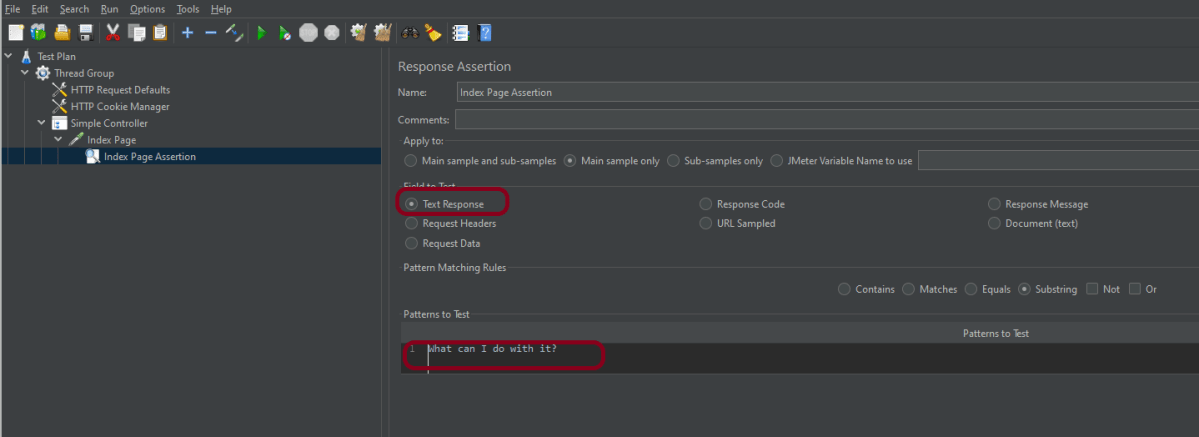Start the test with green play icon
Viewport: 1199px width, 437px height.
(x=260, y=33)
